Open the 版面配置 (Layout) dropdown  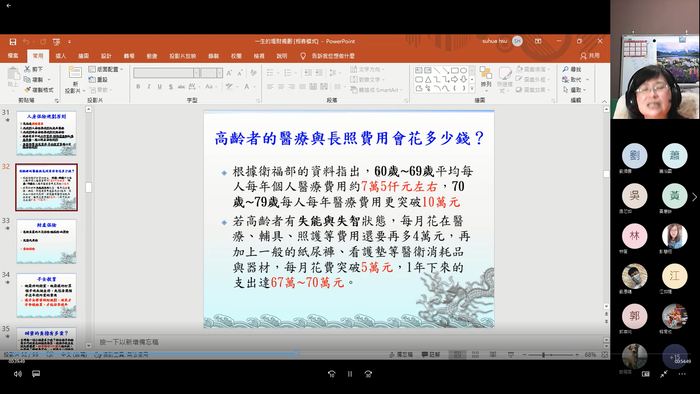(x=106, y=69)
